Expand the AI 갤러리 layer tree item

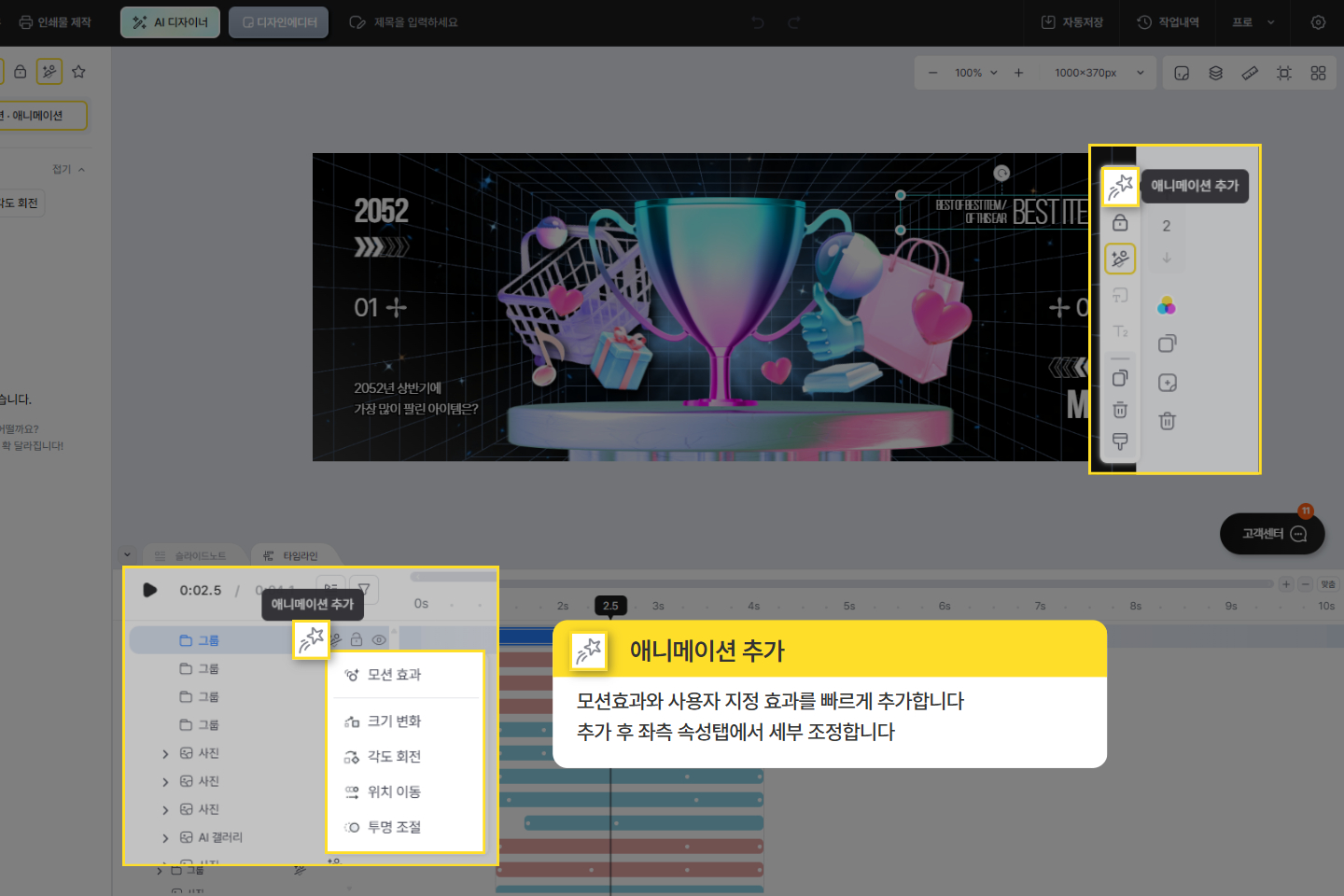point(165,838)
